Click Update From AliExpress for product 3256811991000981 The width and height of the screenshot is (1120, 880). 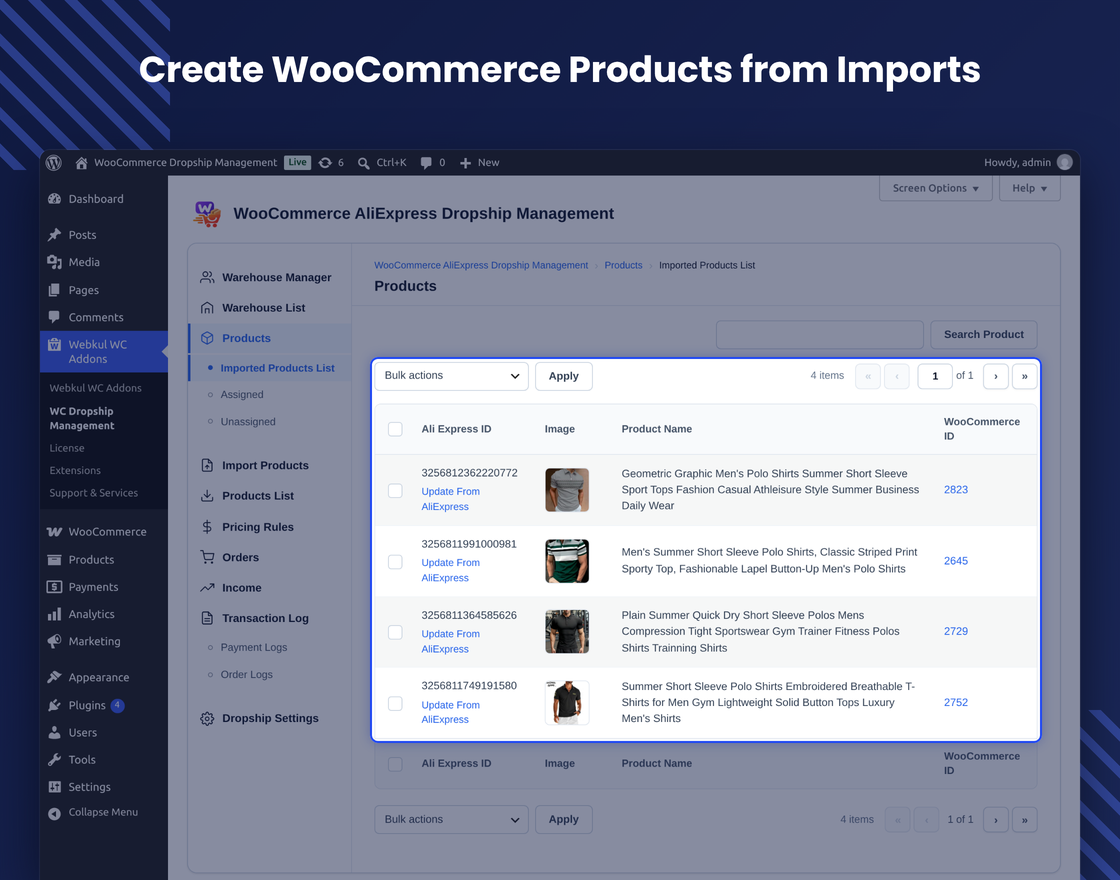coord(450,570)
